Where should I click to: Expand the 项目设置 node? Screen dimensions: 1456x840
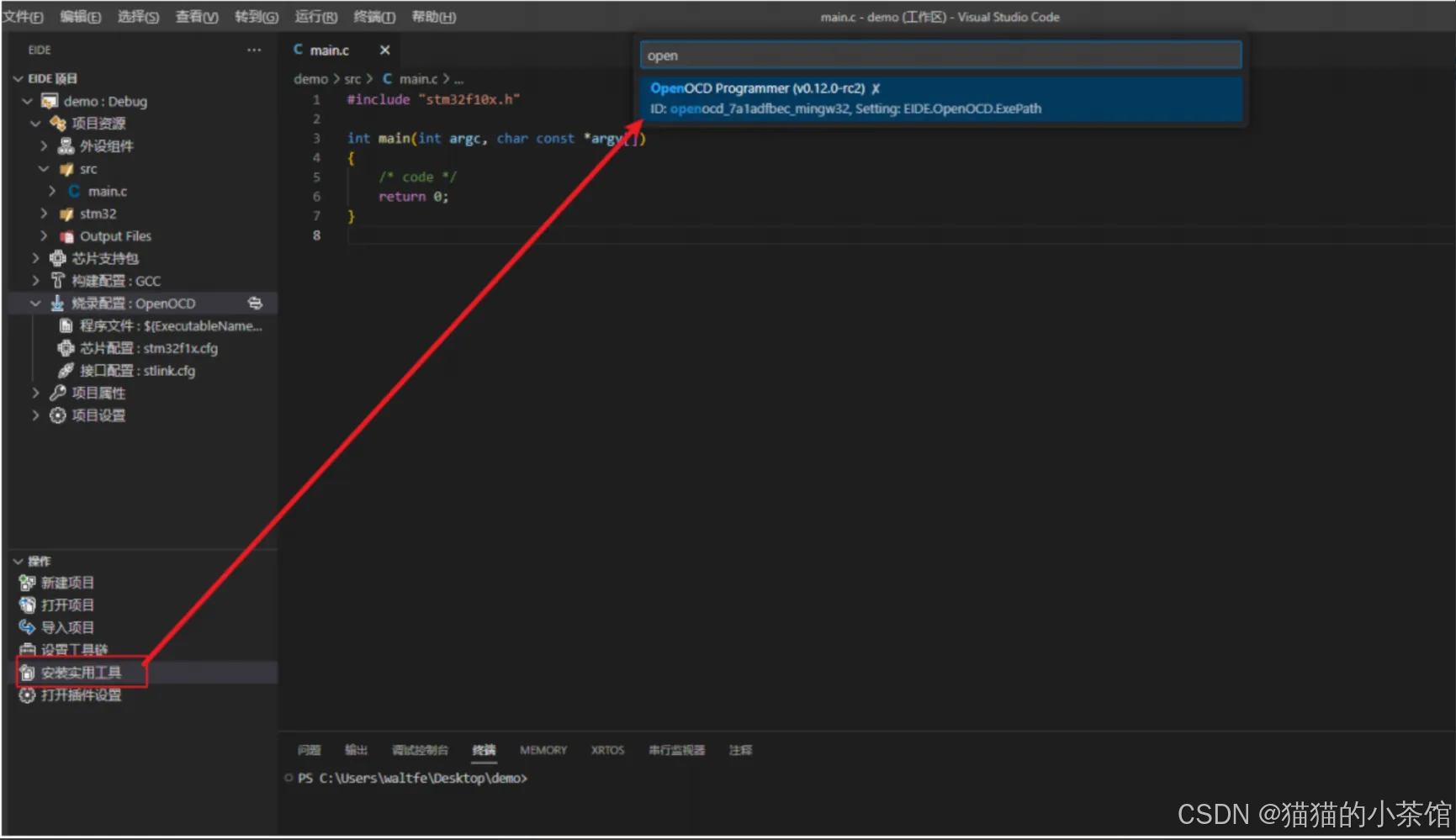[x=35, y=415]
